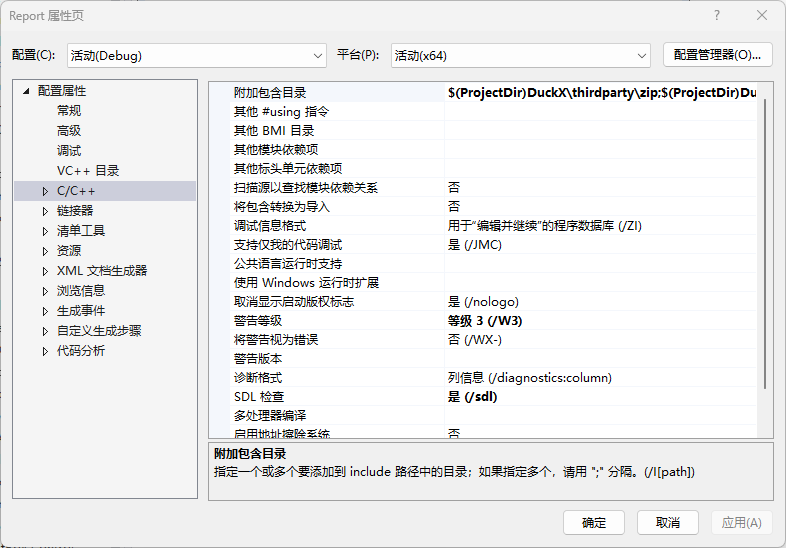Select the 资源 tree item label

[x=69, y=251]
